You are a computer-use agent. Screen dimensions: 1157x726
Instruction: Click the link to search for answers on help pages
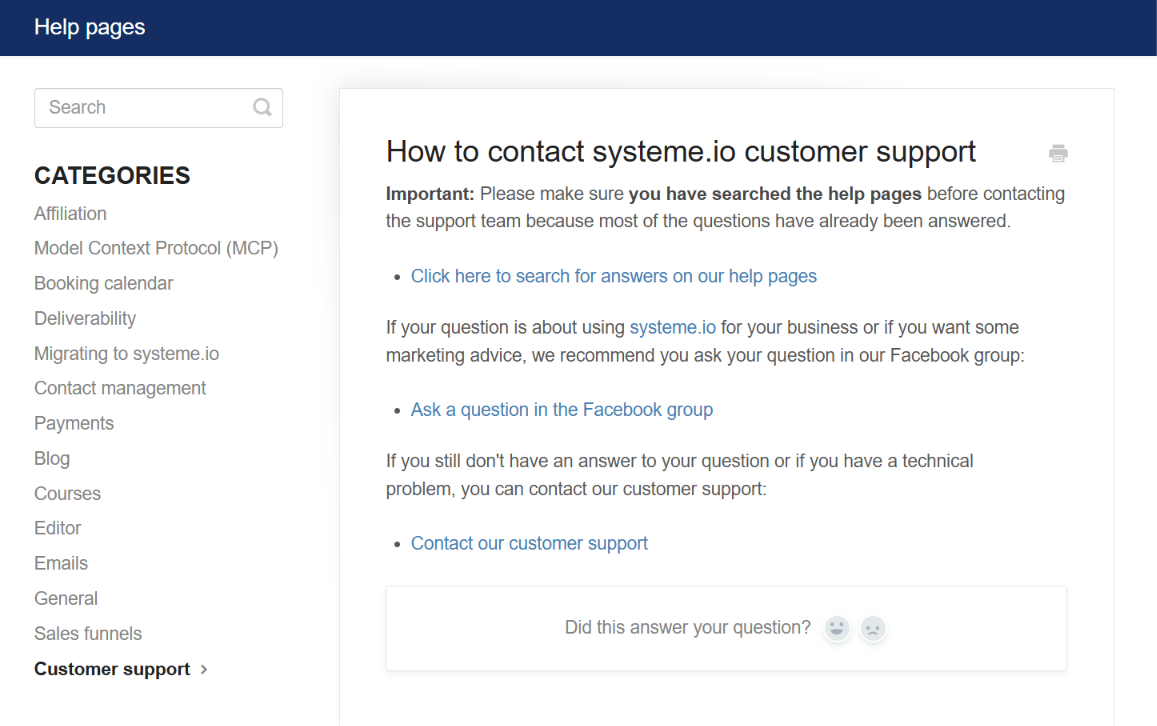[x=614, y=276]
